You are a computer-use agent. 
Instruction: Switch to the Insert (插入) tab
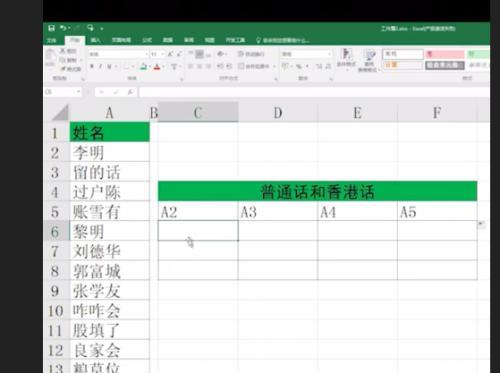96,40
